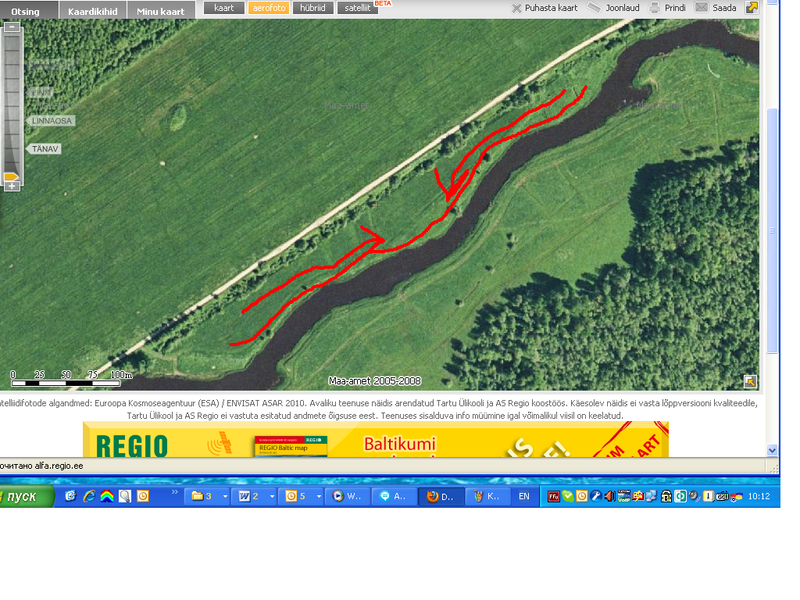Click the EN language indicator
The width and height of the screenshot is (800, 600).
click(x=524, y=496)
